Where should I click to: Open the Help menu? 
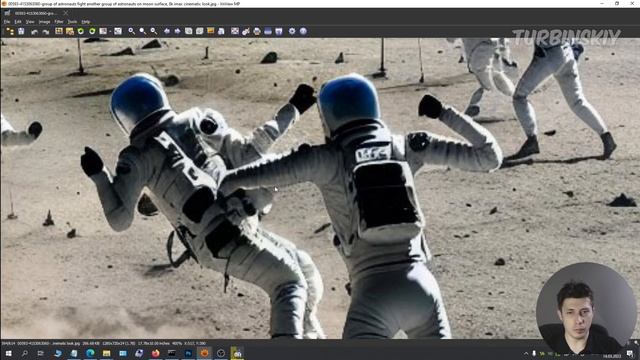click(x=86, y=22)
